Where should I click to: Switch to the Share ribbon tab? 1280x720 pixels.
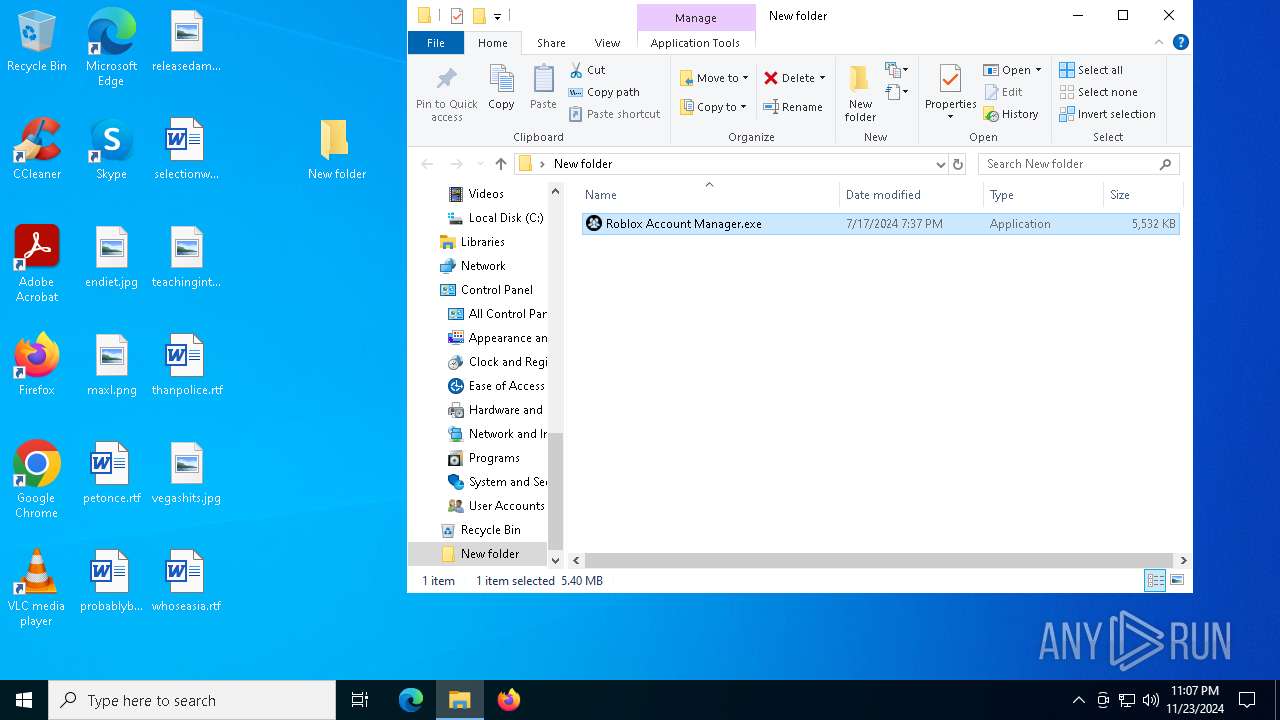551,43
